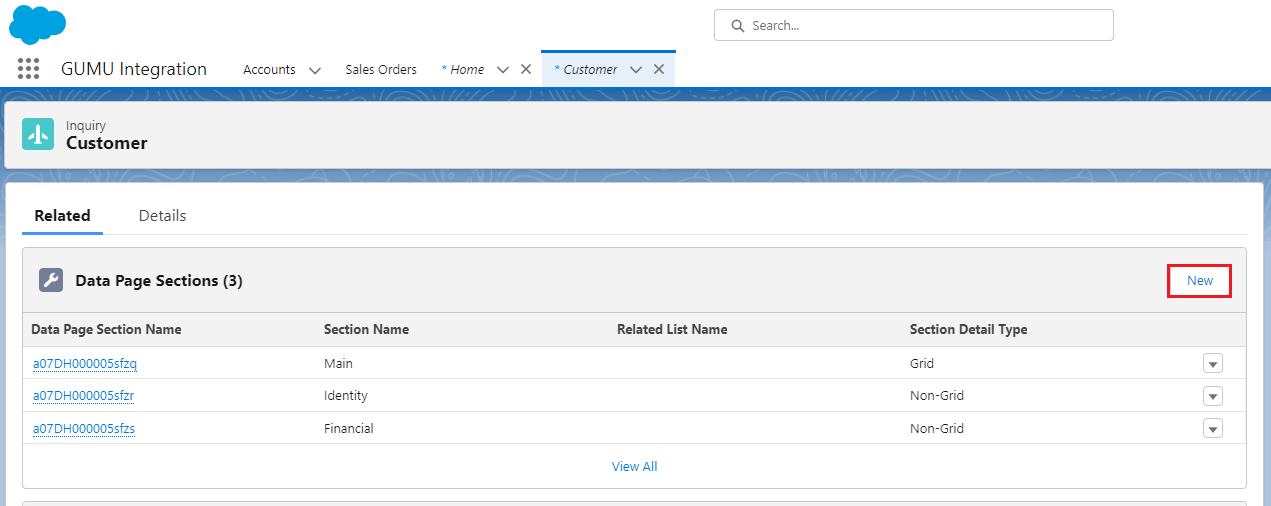Focus the global Search field
This screenshot has height=506, width=1271.
[914, 25]
